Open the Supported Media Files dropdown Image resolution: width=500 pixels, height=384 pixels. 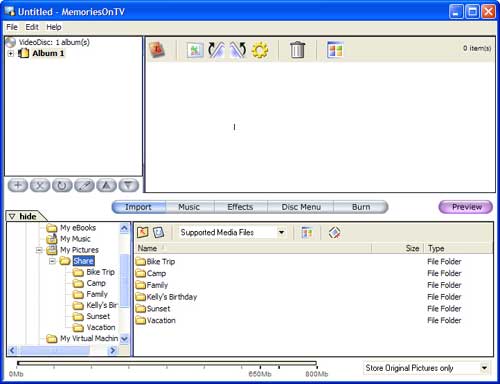282,232
